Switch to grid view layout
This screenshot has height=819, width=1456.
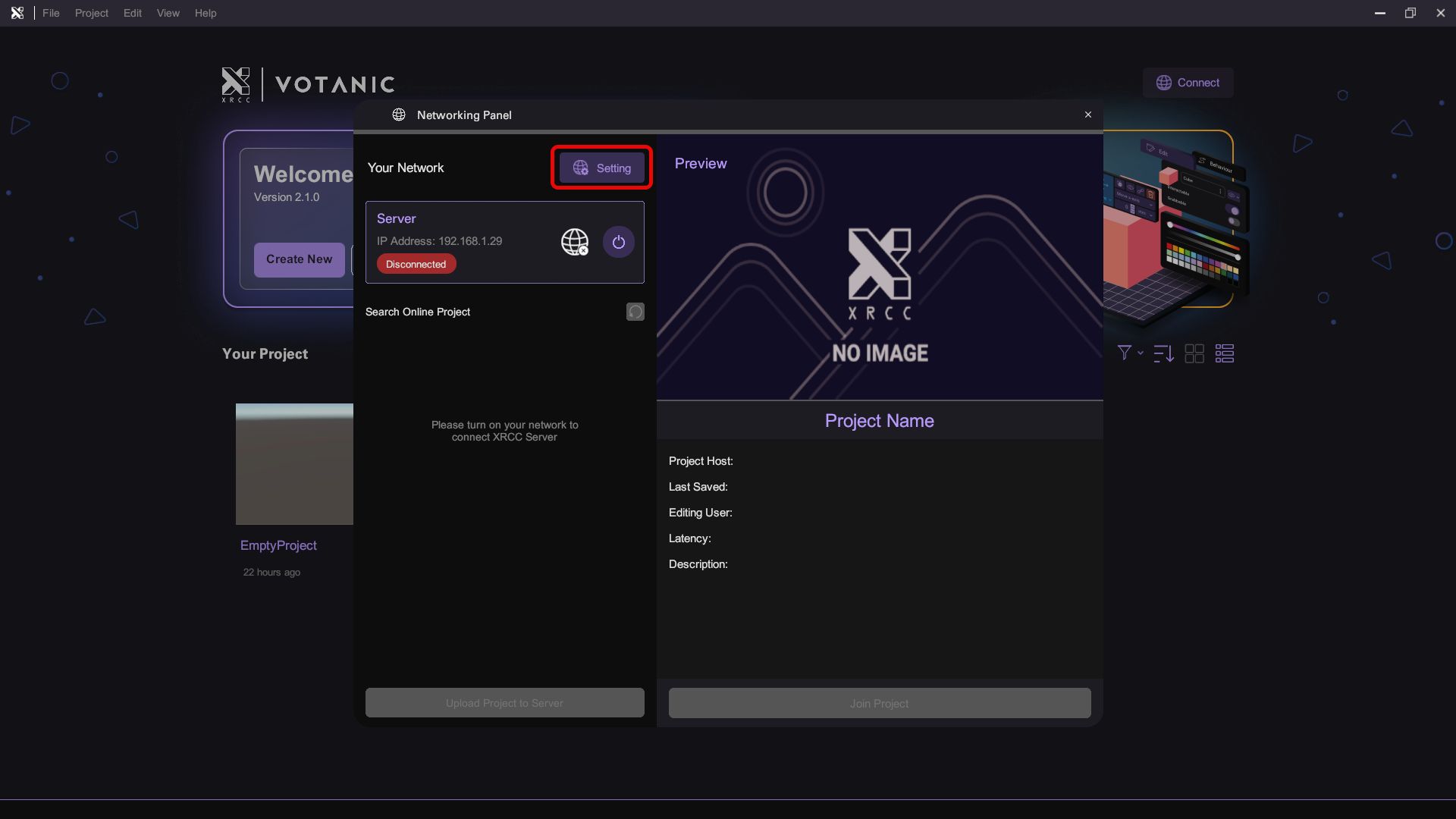tap(1194, 353)
